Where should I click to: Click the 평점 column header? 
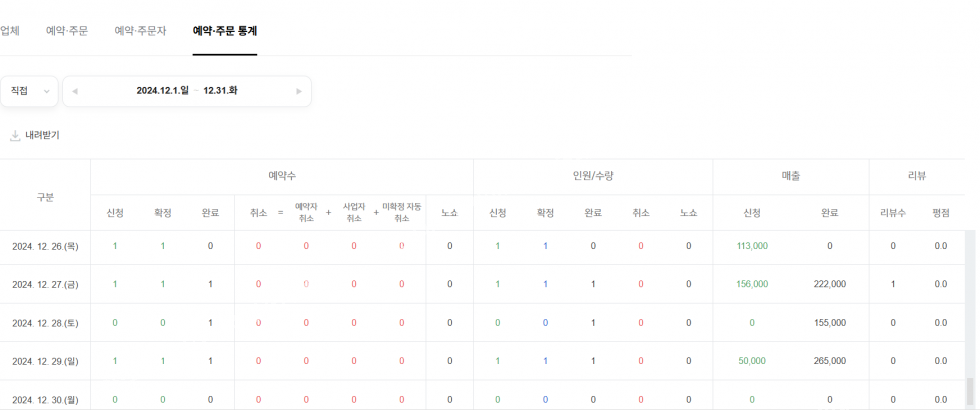940,213
